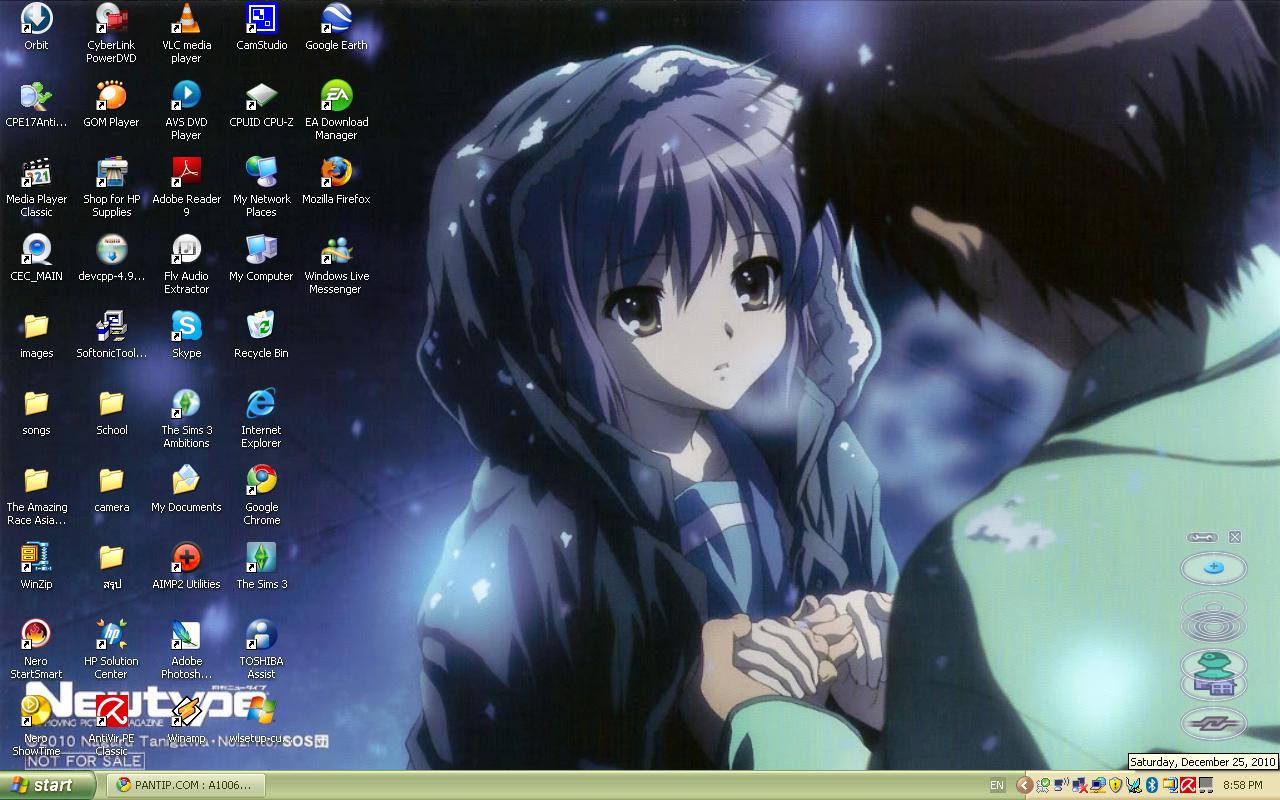
Task: Open VLC media player shortcut
Action: coord(186,33)
